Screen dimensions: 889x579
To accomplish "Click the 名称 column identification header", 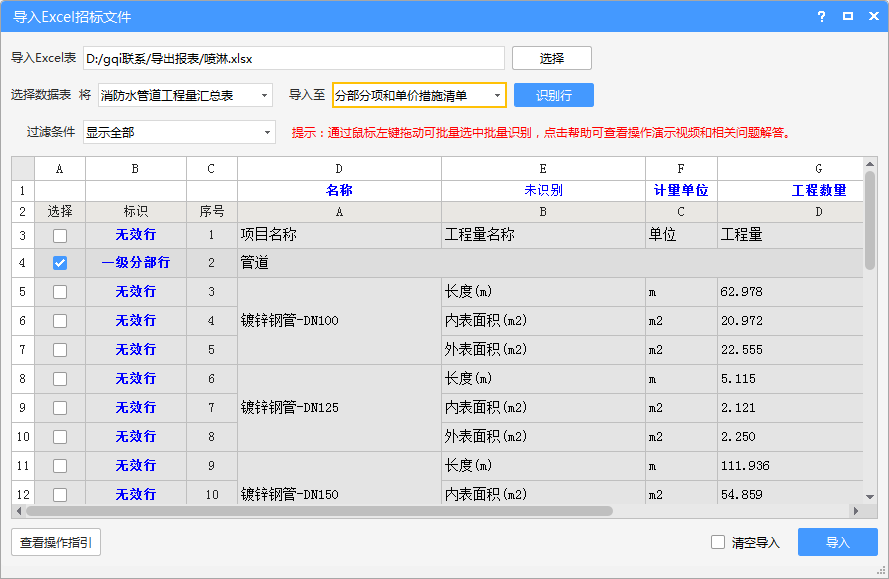I will click(339, 191).
